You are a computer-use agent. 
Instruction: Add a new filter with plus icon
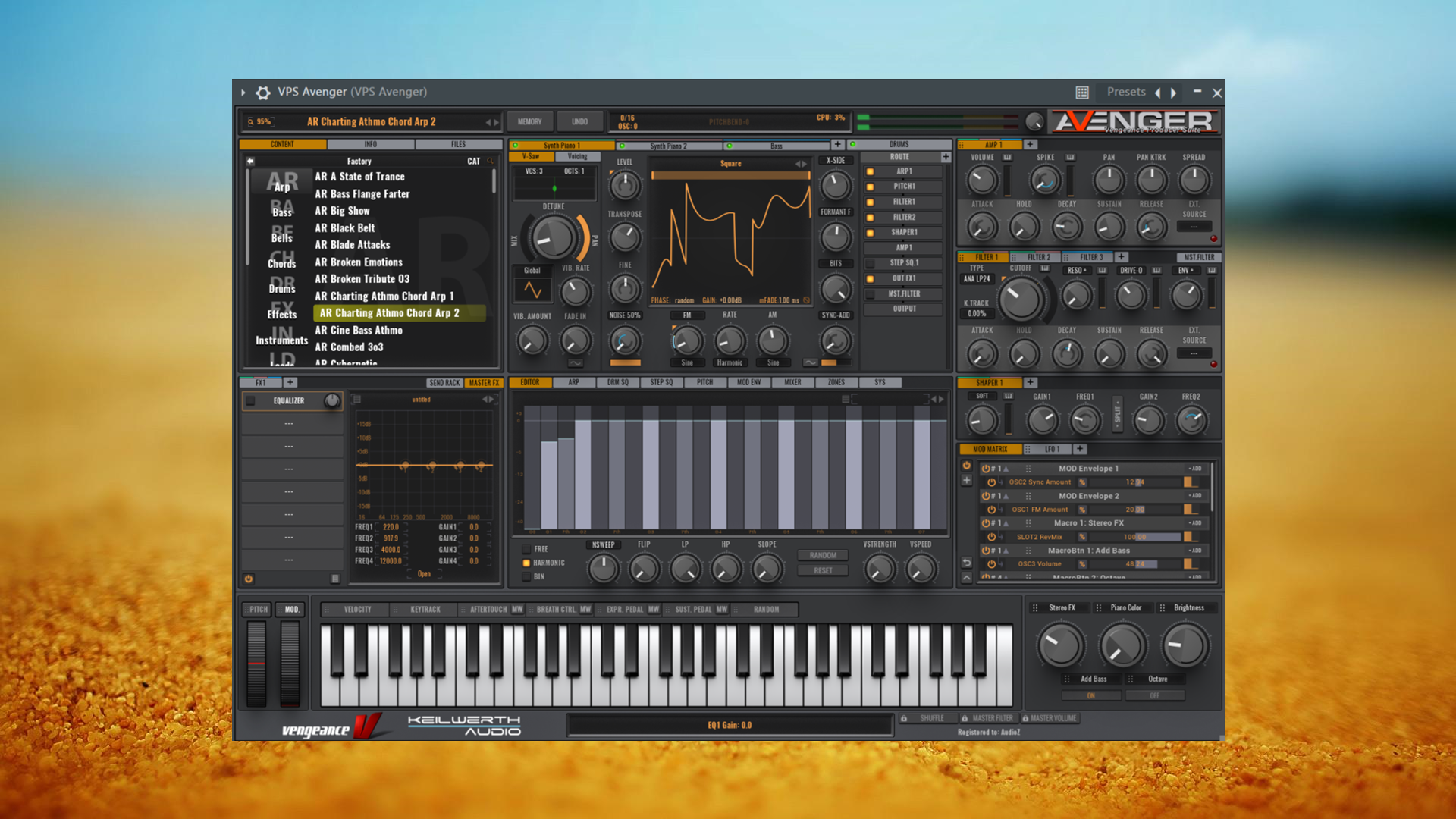1122,257
